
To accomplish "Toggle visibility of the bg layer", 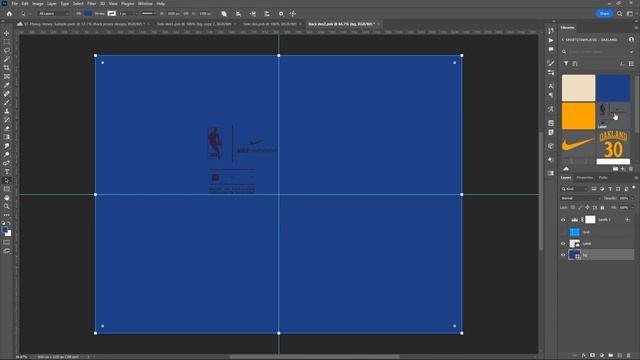I will 563,255.
